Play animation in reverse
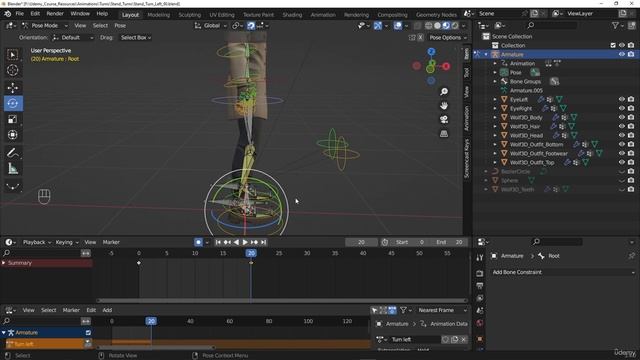 click(x=236, y=242)
